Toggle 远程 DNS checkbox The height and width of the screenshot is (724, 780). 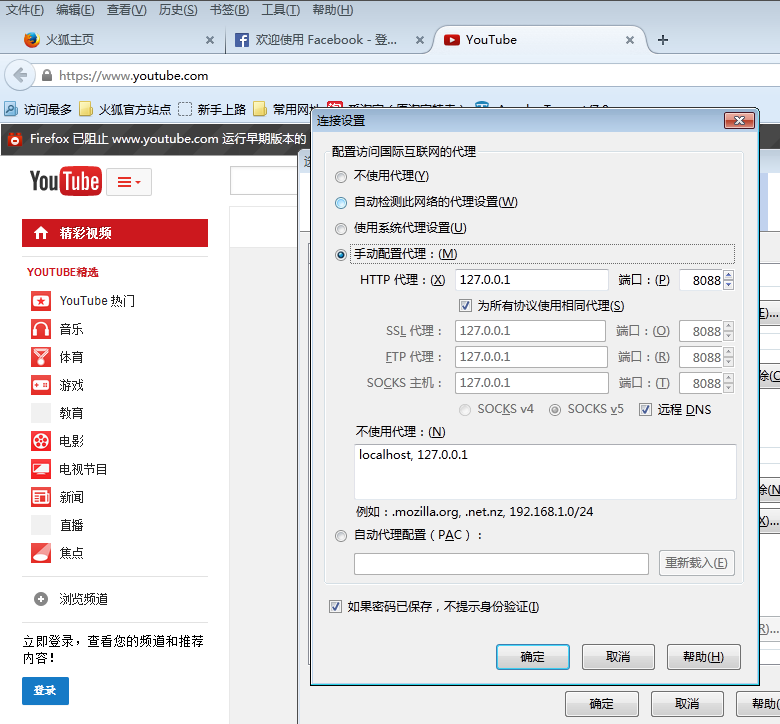[x=645, y=410]
